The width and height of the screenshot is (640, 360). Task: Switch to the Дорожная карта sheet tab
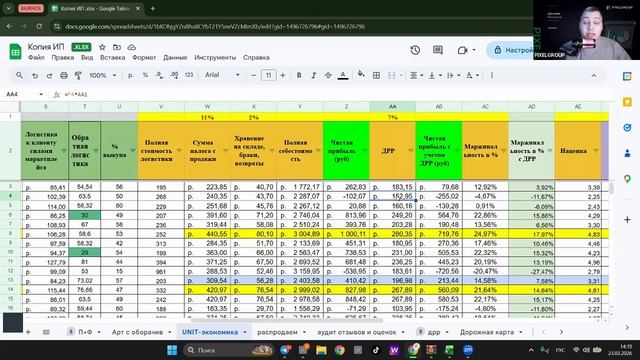pos(487,332)
